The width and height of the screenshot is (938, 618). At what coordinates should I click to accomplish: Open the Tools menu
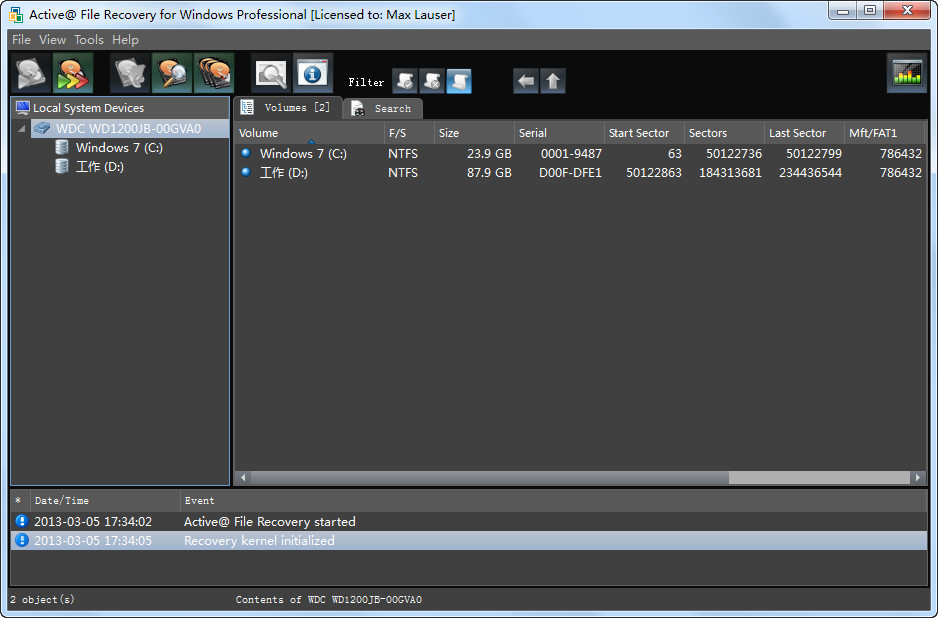click(89, 39)
